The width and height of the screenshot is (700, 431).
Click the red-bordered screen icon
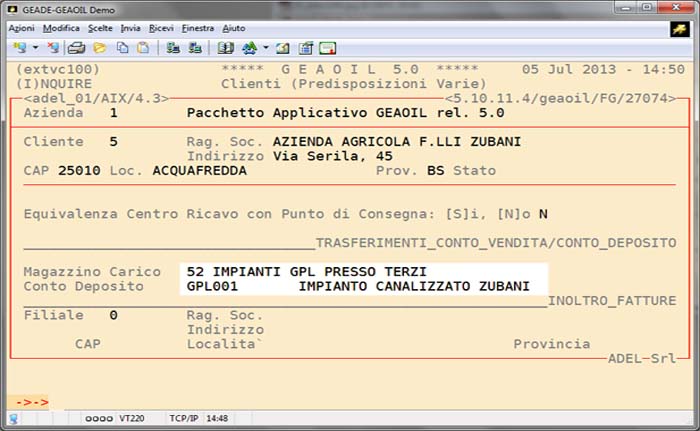327,47
